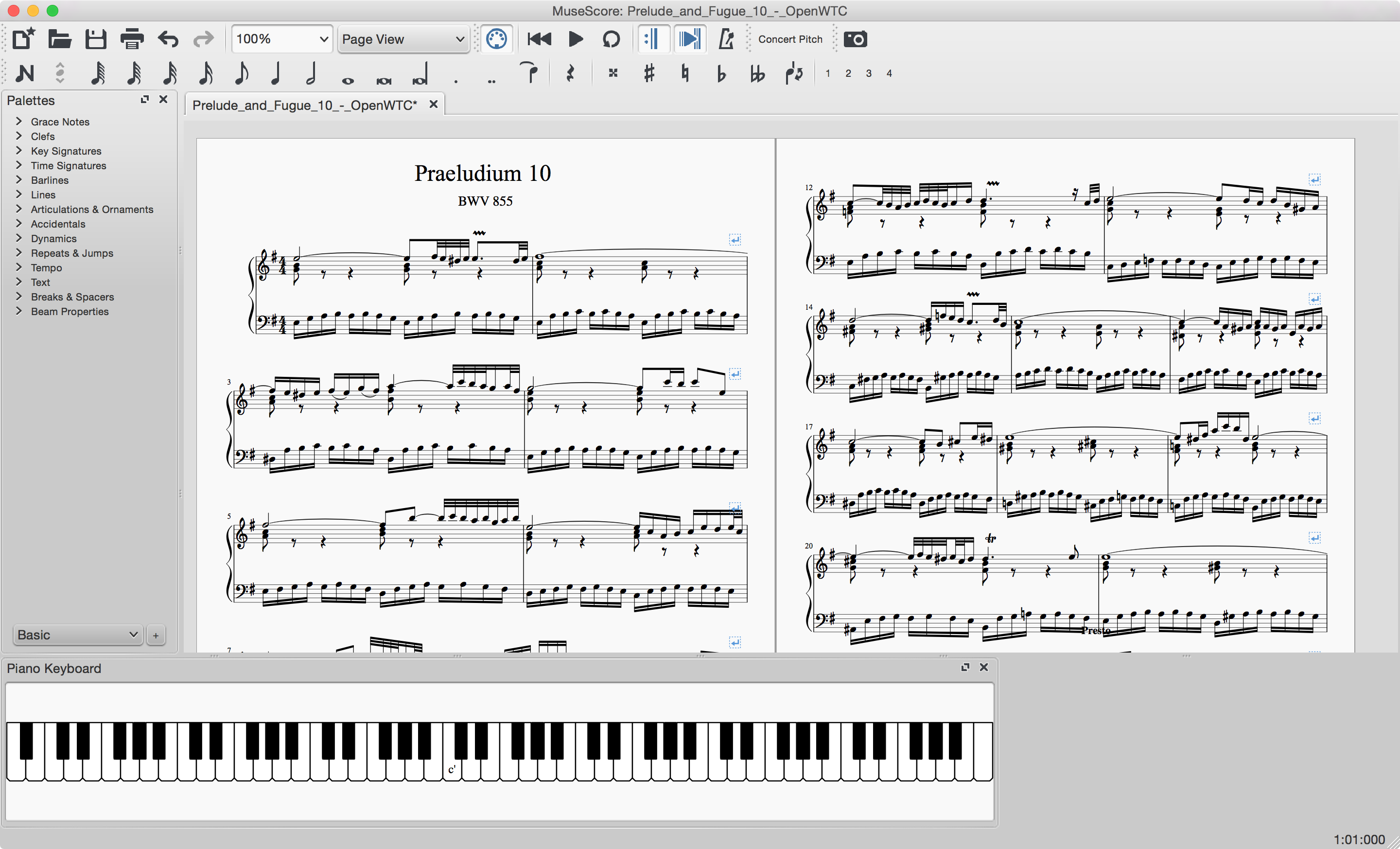Click the image capture camera icon

pos(855,39)
